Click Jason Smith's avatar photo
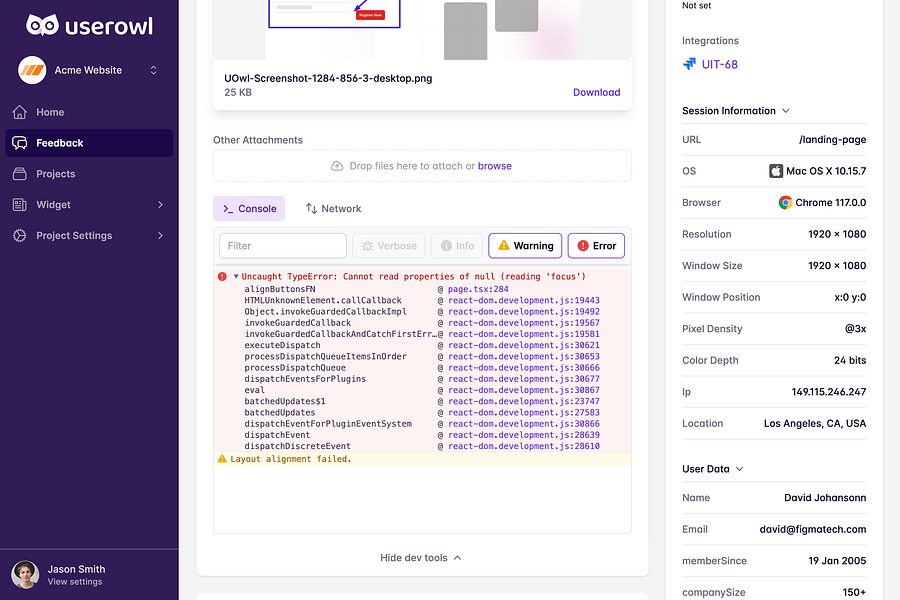900x600 pixels. point(25,575)
